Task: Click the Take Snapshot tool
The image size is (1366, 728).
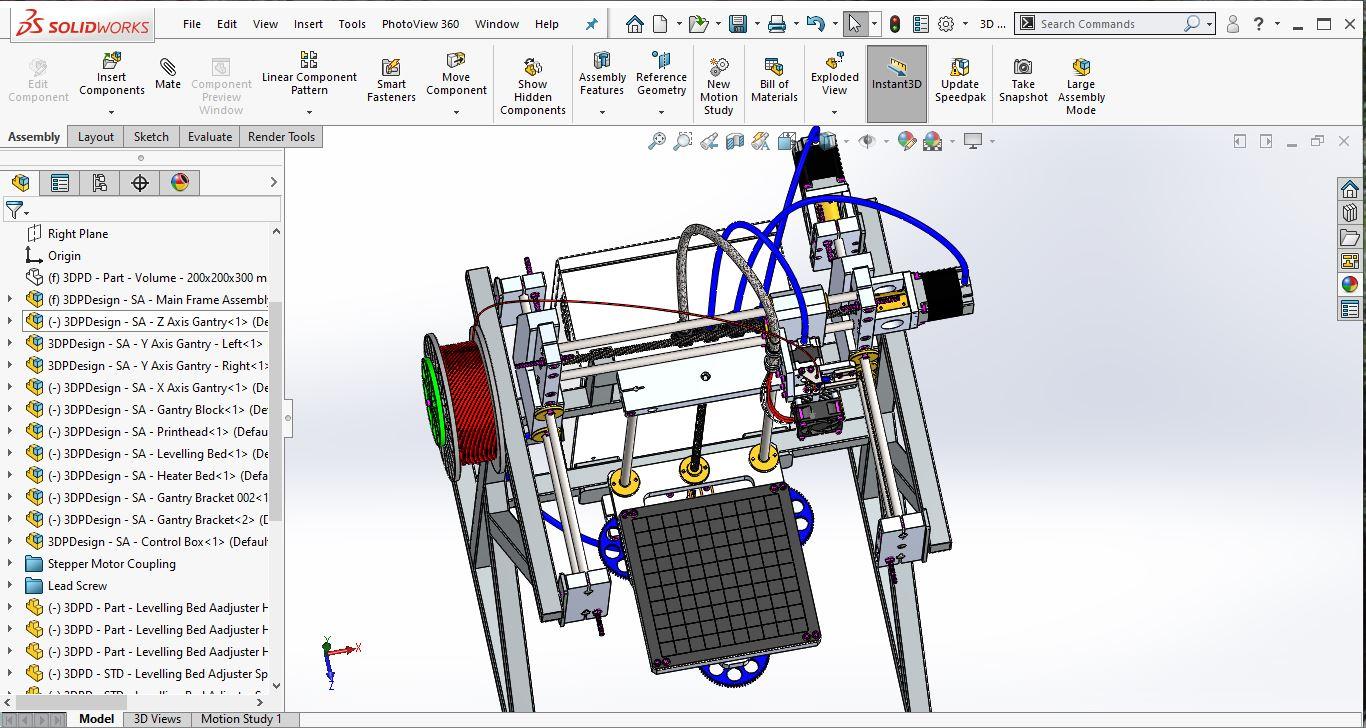Action: tap(1023, 78)
